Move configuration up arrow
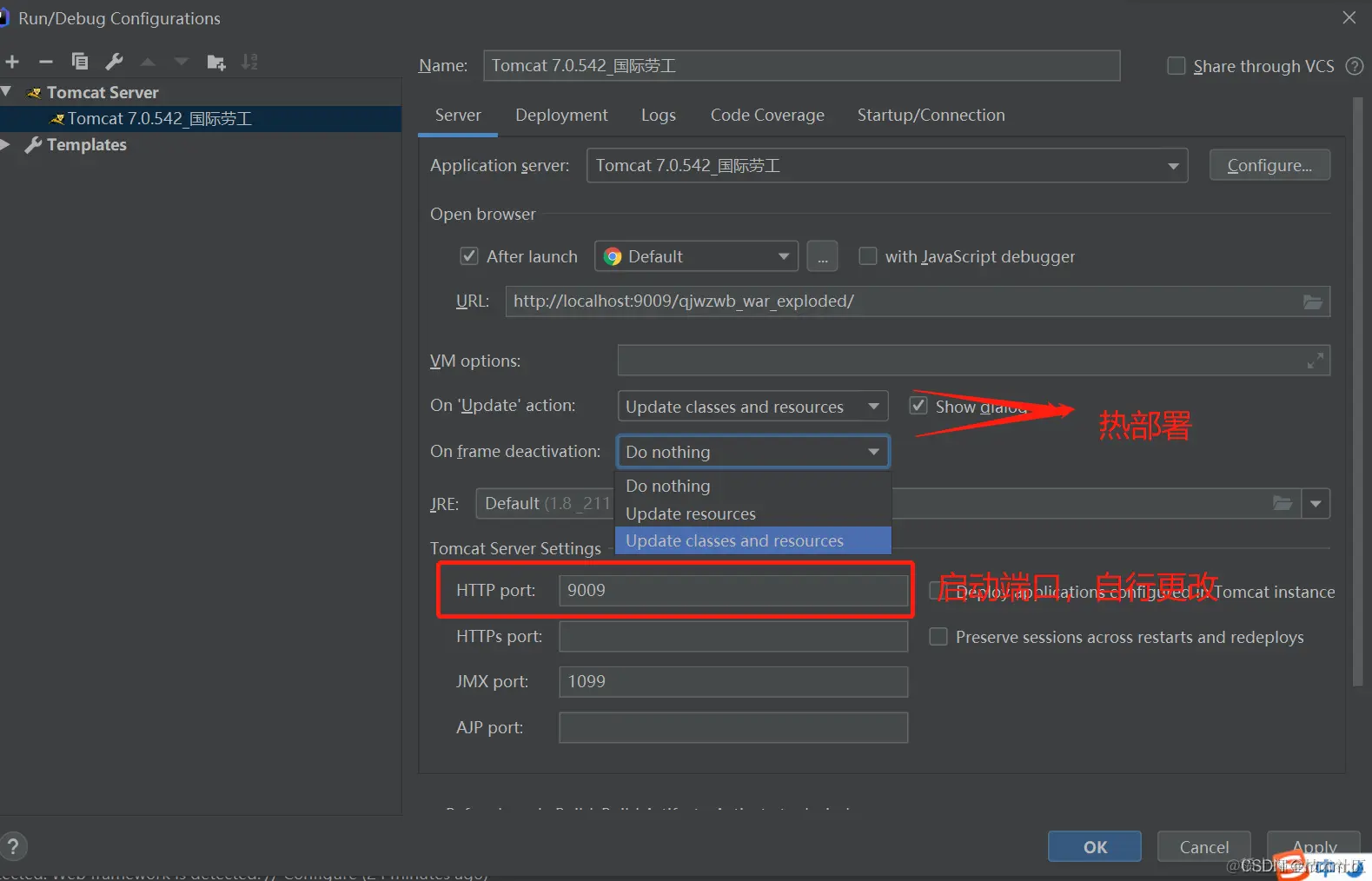The width and height of the screenshot is (1372, 881). [x=148, y=62]
